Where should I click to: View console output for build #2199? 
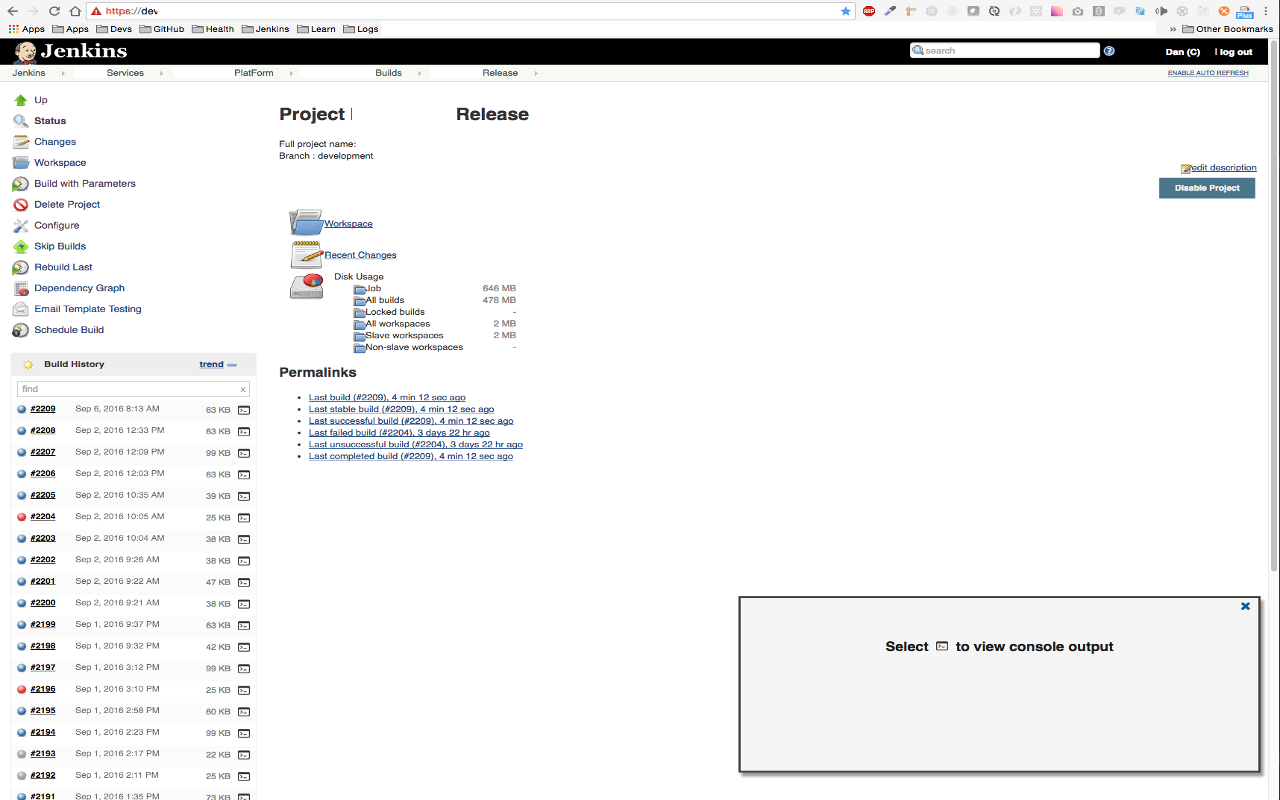(x=243, y=625)
